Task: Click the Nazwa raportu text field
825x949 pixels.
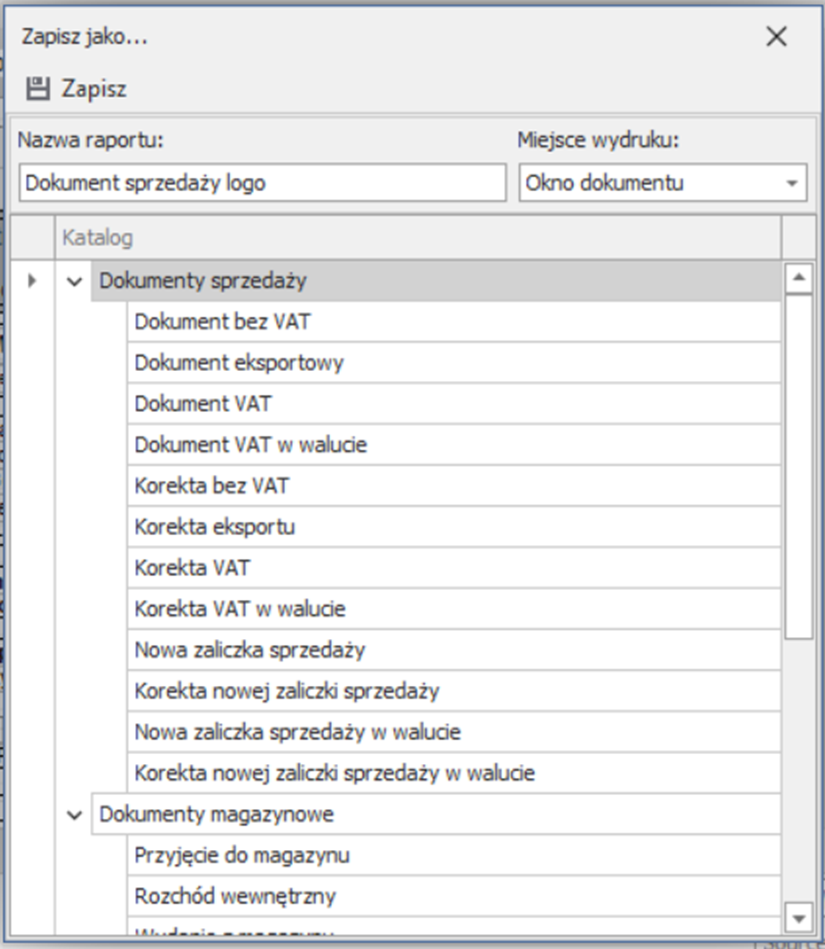Action: point(262,184)
